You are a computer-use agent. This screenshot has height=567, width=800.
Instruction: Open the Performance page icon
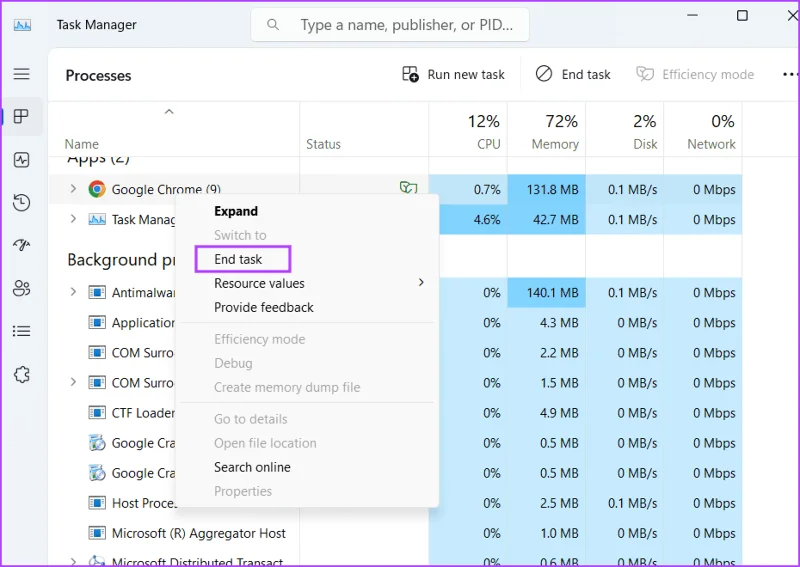click(21, 160)
